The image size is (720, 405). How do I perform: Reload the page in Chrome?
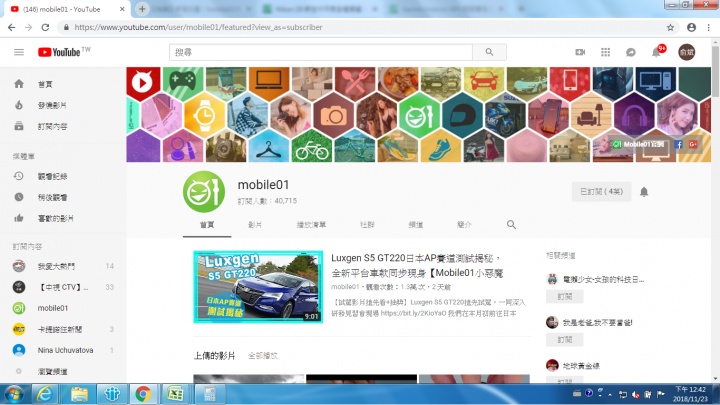point(45,28)
